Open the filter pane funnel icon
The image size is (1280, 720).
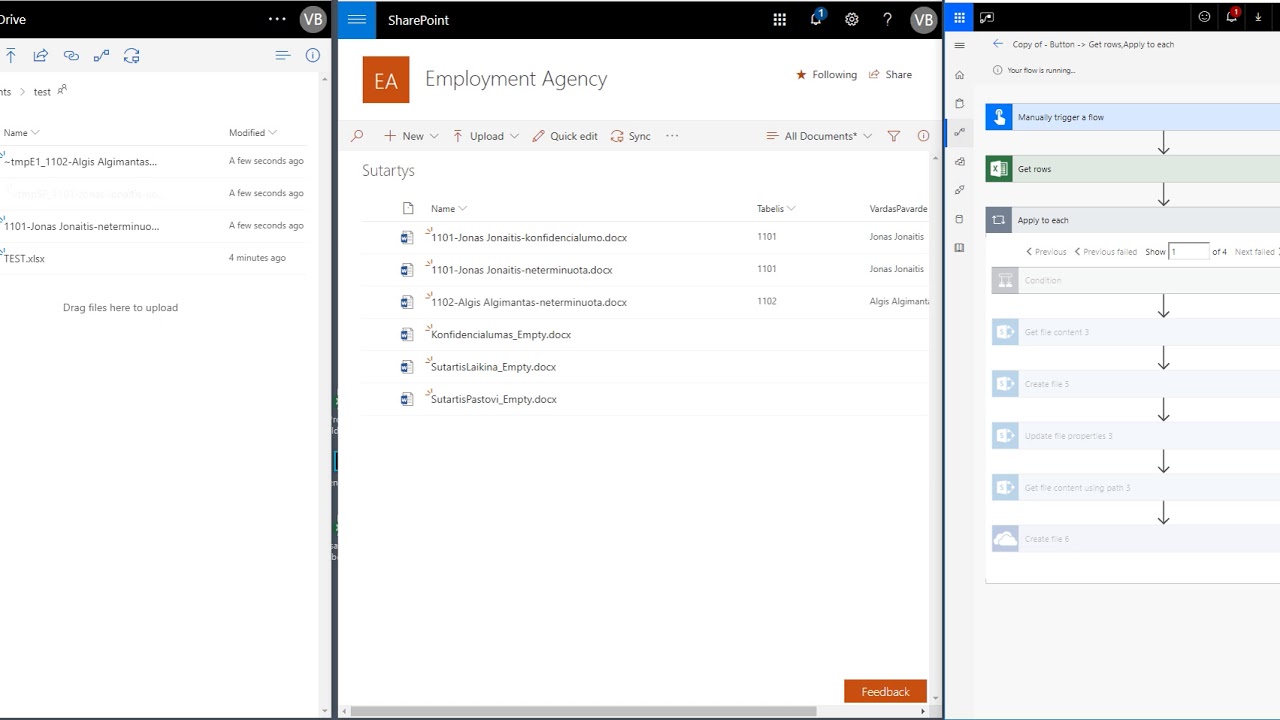click(894, 136)
